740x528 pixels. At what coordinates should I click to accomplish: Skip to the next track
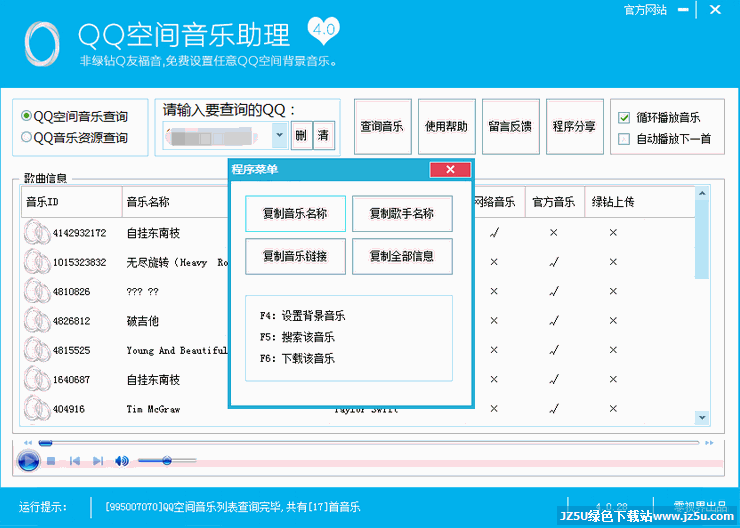point(98,461)
